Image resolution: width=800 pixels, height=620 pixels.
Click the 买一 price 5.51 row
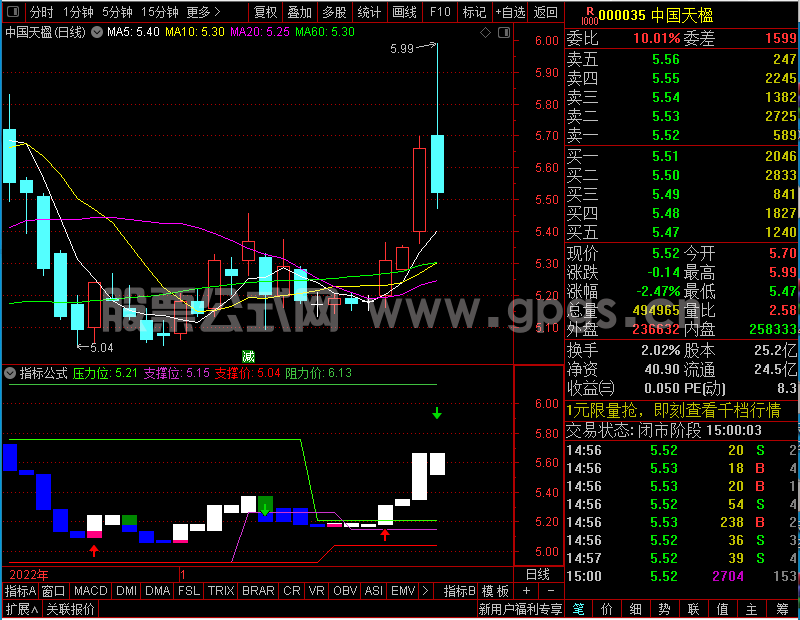pos(682,156)
